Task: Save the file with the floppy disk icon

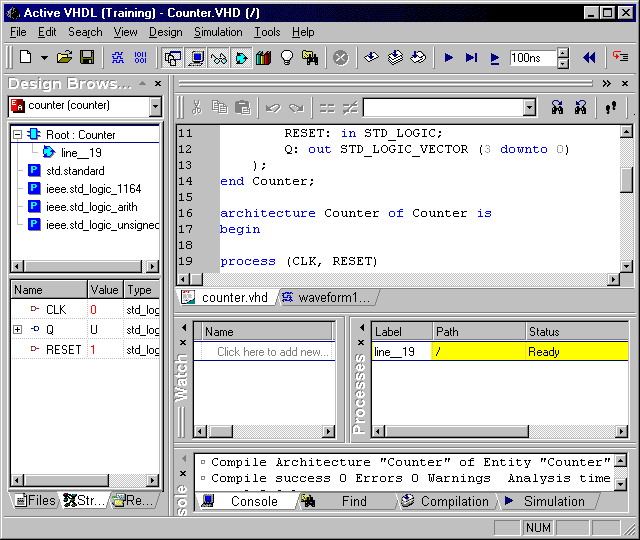Action: (87, 58)
